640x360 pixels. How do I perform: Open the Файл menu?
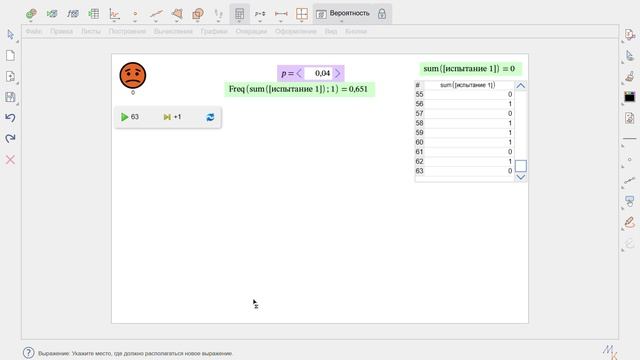[x=33, y=31]
